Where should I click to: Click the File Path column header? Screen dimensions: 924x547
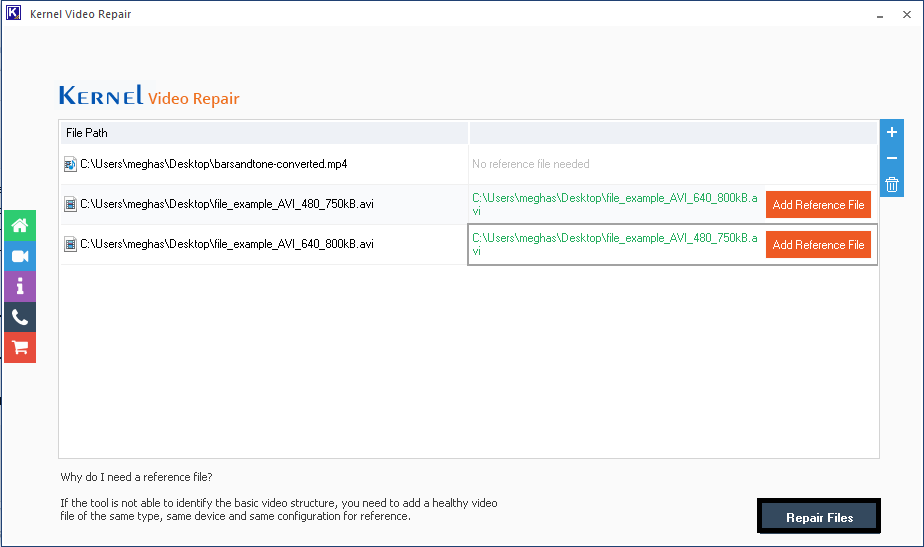[87, 133]
